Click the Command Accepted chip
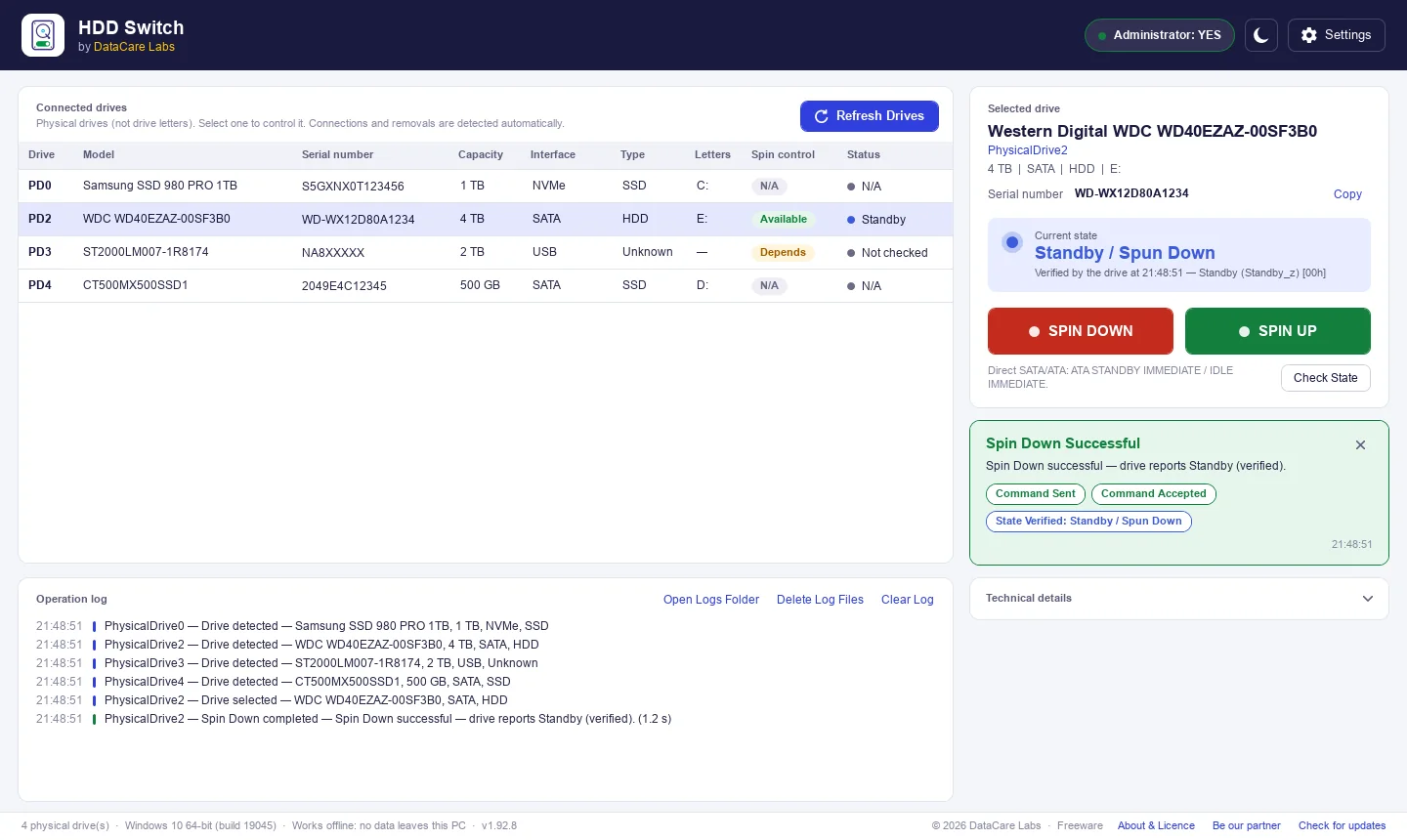Viewport: 1407px width, 840px height. [1154, 494]
